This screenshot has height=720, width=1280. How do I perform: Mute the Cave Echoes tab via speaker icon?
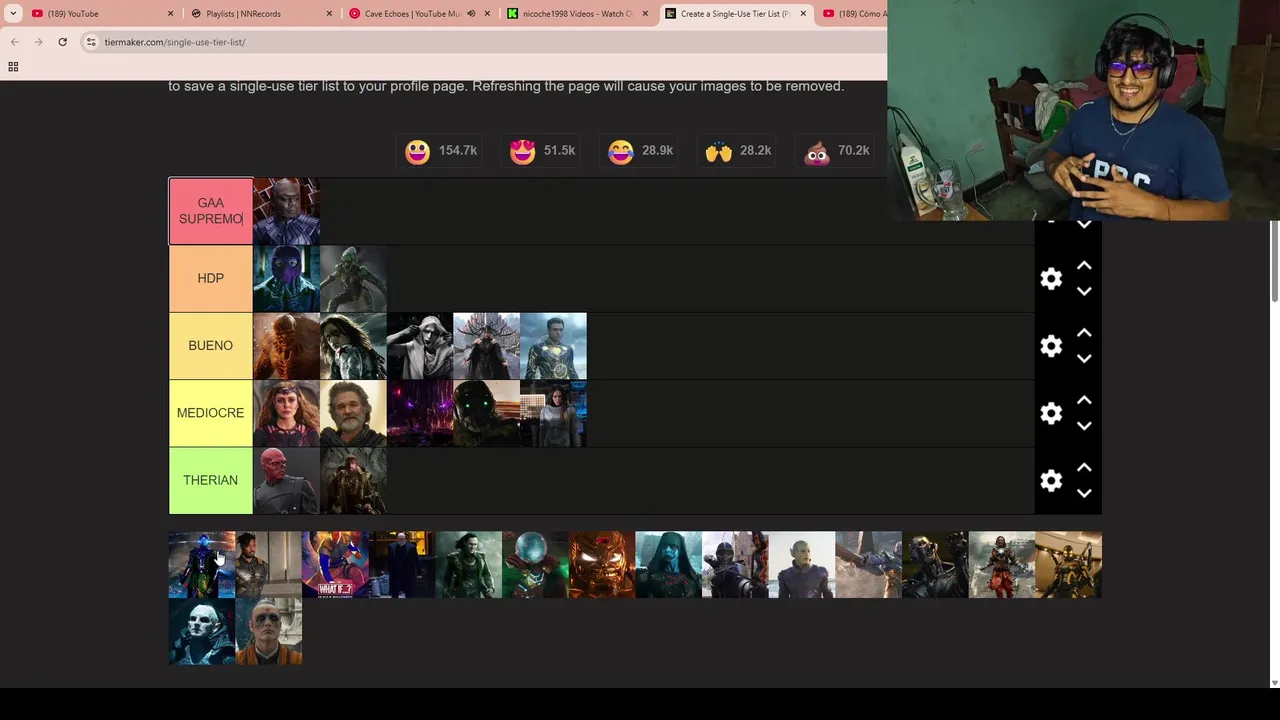[x=471, y=14]
